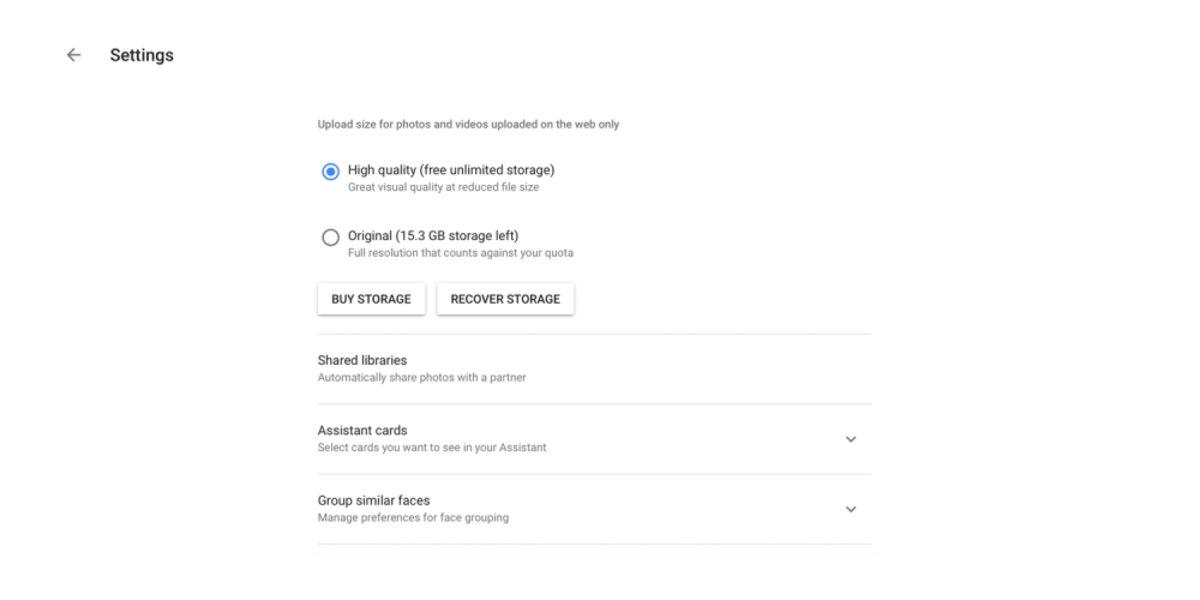Screen dimensions: 1200x600
Task: Open the chevron beside Group similar faces
Action: pos(851,509)
